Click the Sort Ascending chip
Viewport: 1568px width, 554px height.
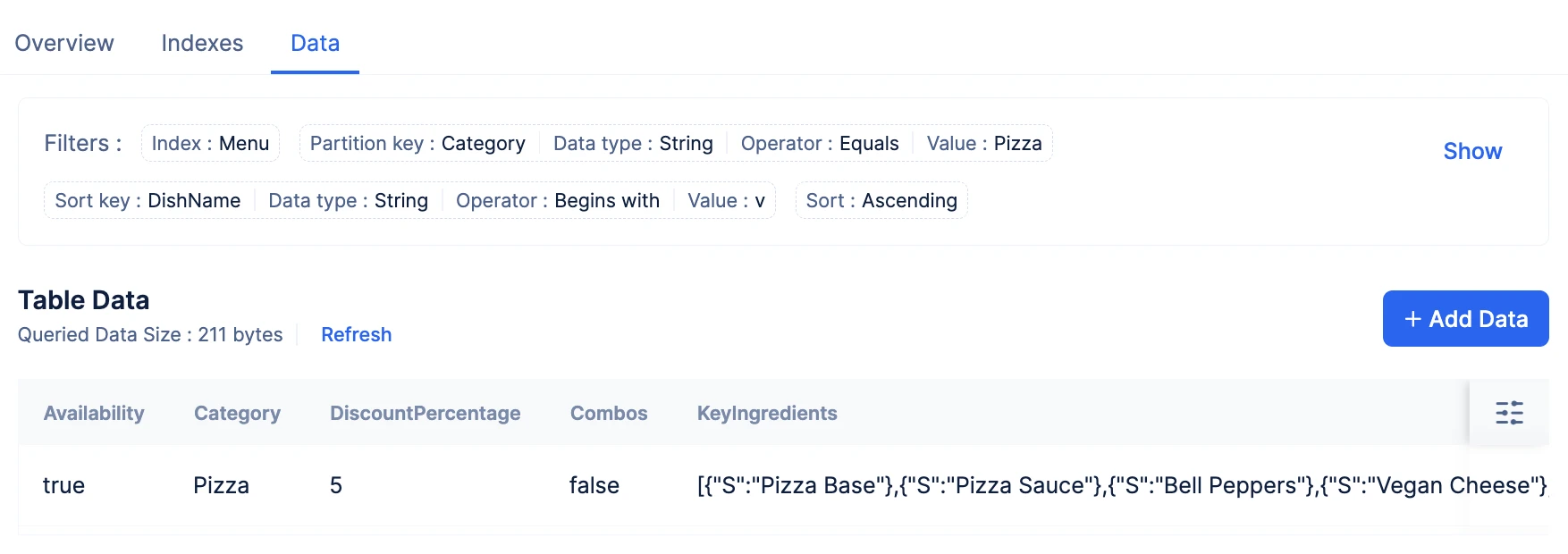(x=881, y=200)
